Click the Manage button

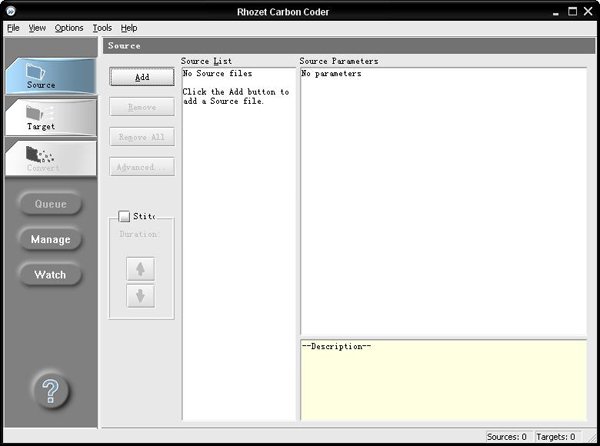click(x=51, y=239)
